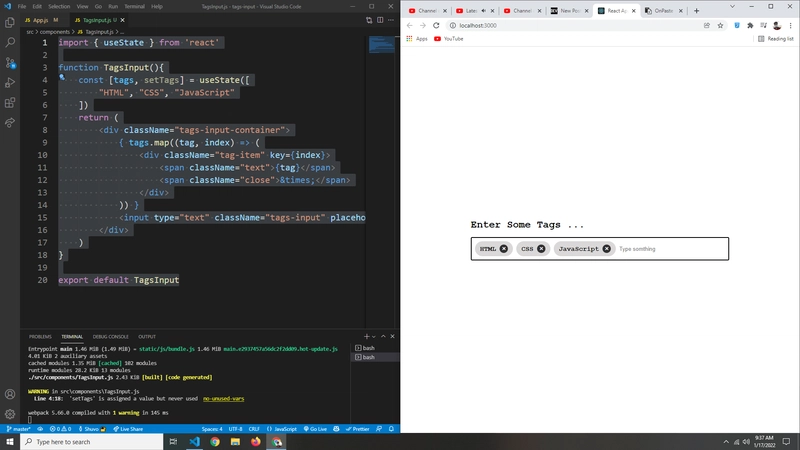Close the TagsInput.js editor tab

(122, 20)
